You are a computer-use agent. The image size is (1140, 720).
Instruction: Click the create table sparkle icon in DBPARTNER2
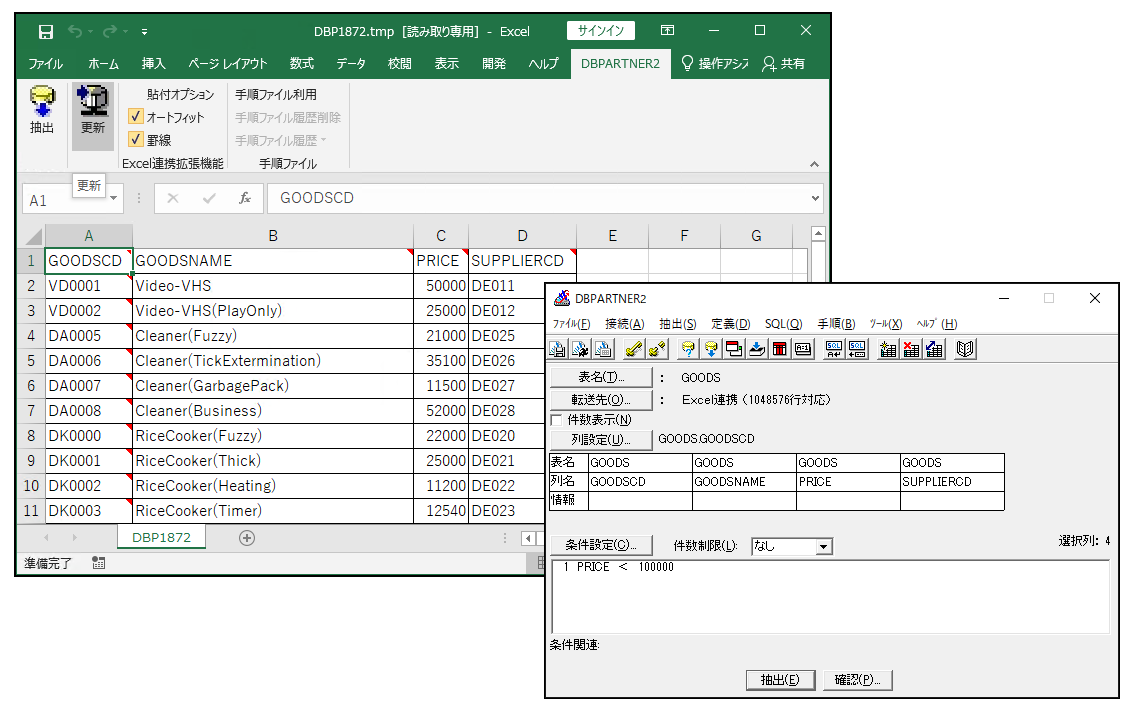click(x=888, y=349)
